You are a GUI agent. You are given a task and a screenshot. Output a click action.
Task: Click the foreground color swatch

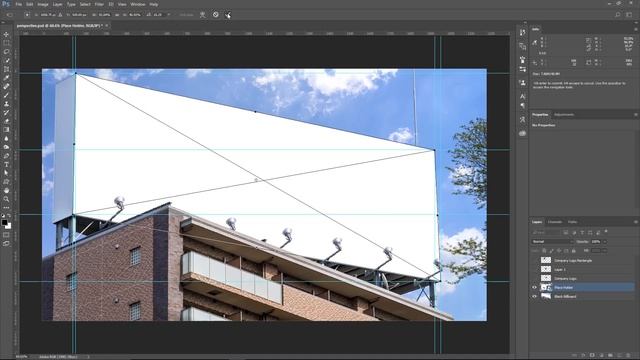(4, 222)
